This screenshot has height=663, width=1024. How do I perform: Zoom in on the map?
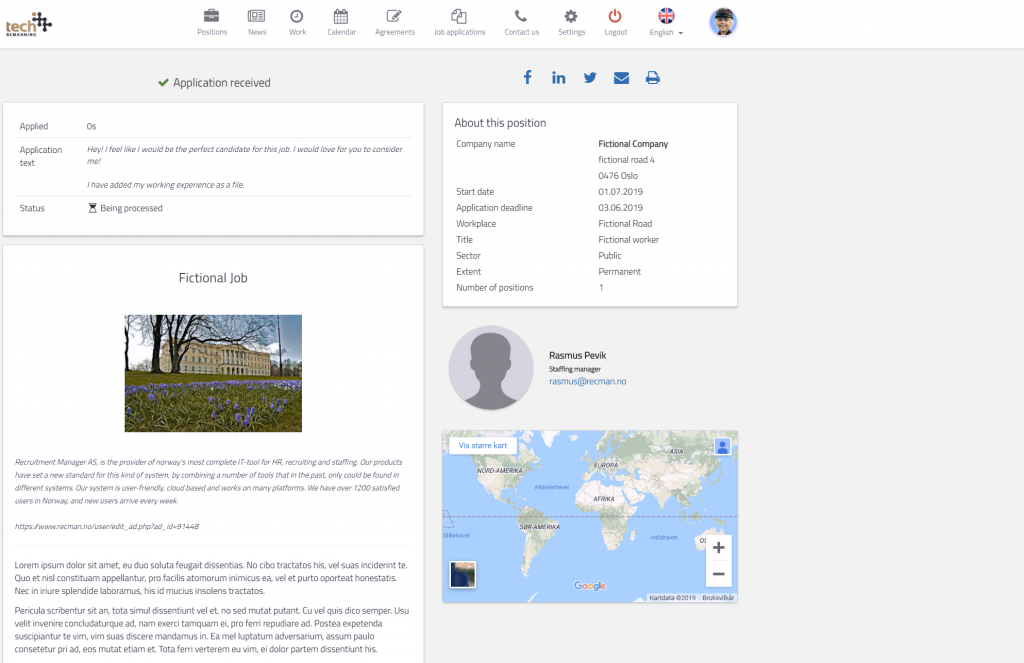718,548
